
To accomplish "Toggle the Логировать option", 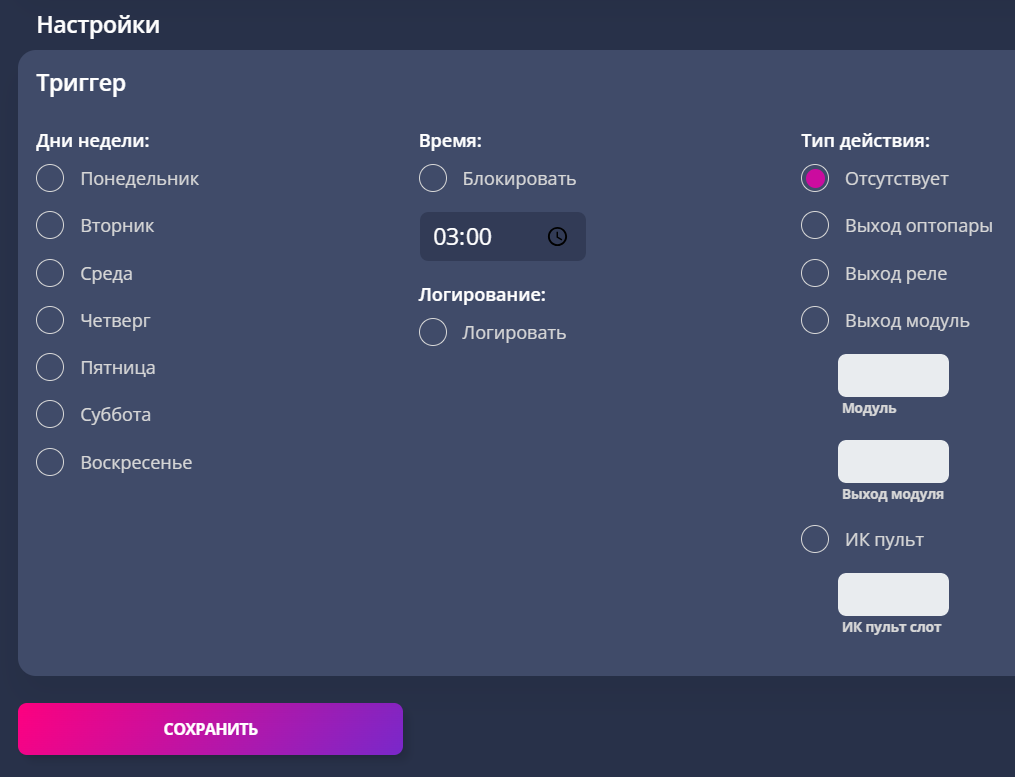I will coord(433,332).
